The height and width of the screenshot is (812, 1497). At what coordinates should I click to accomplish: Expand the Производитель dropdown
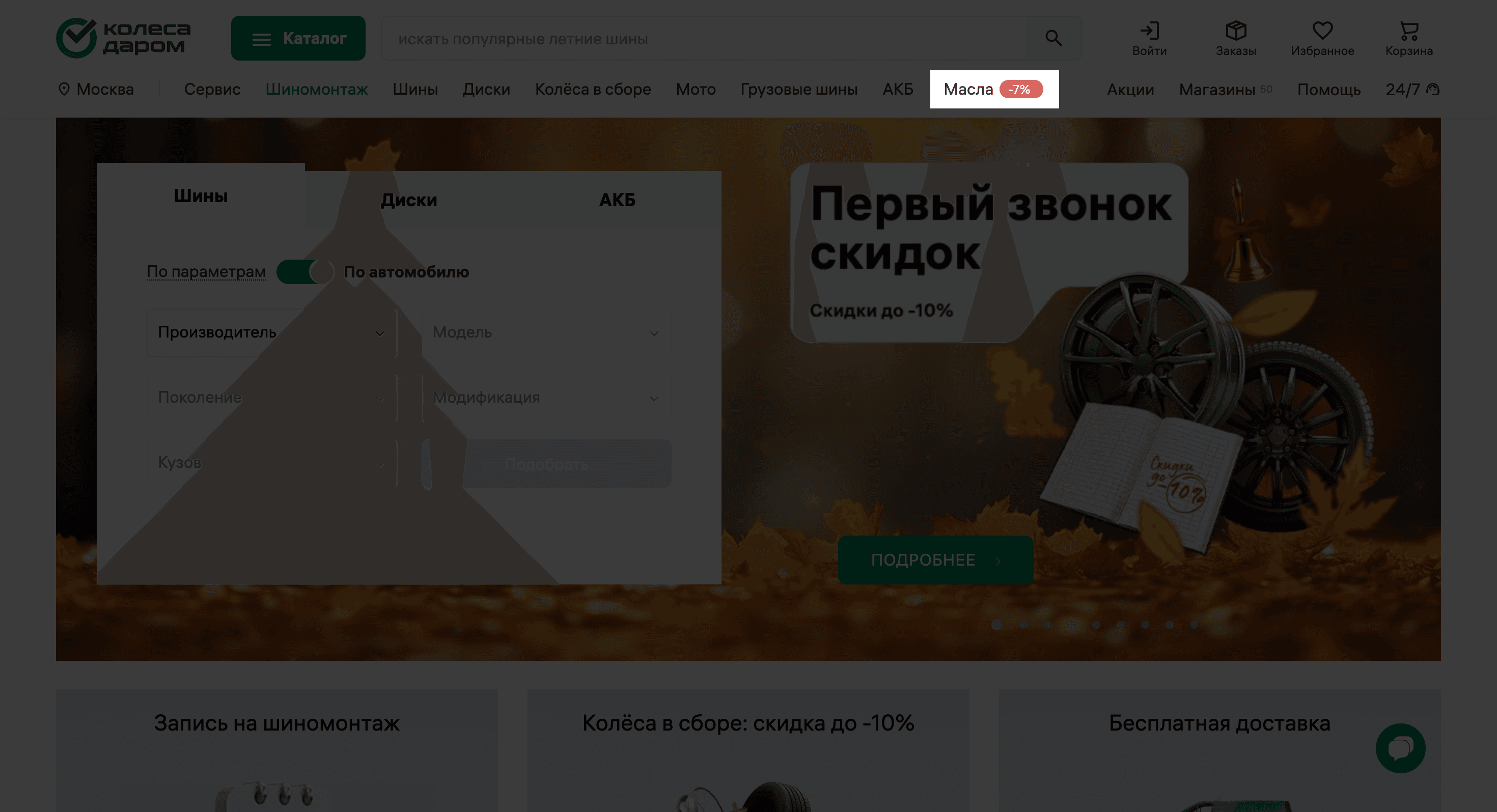pos(271,332)
